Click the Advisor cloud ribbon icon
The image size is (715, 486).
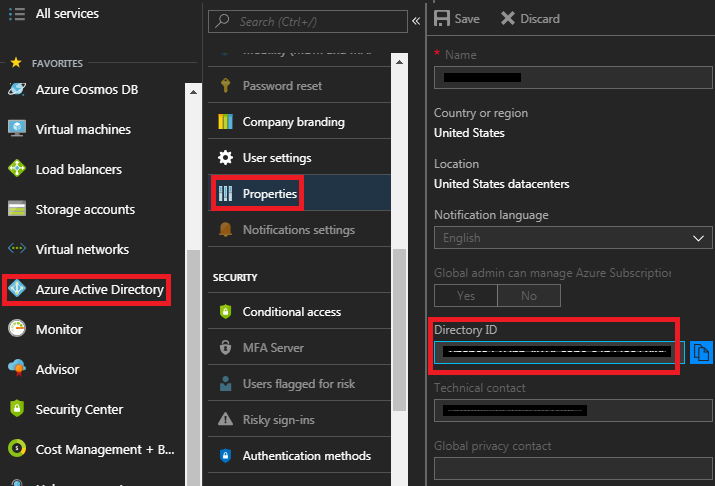pyautogui.click(x=17, y=368)
